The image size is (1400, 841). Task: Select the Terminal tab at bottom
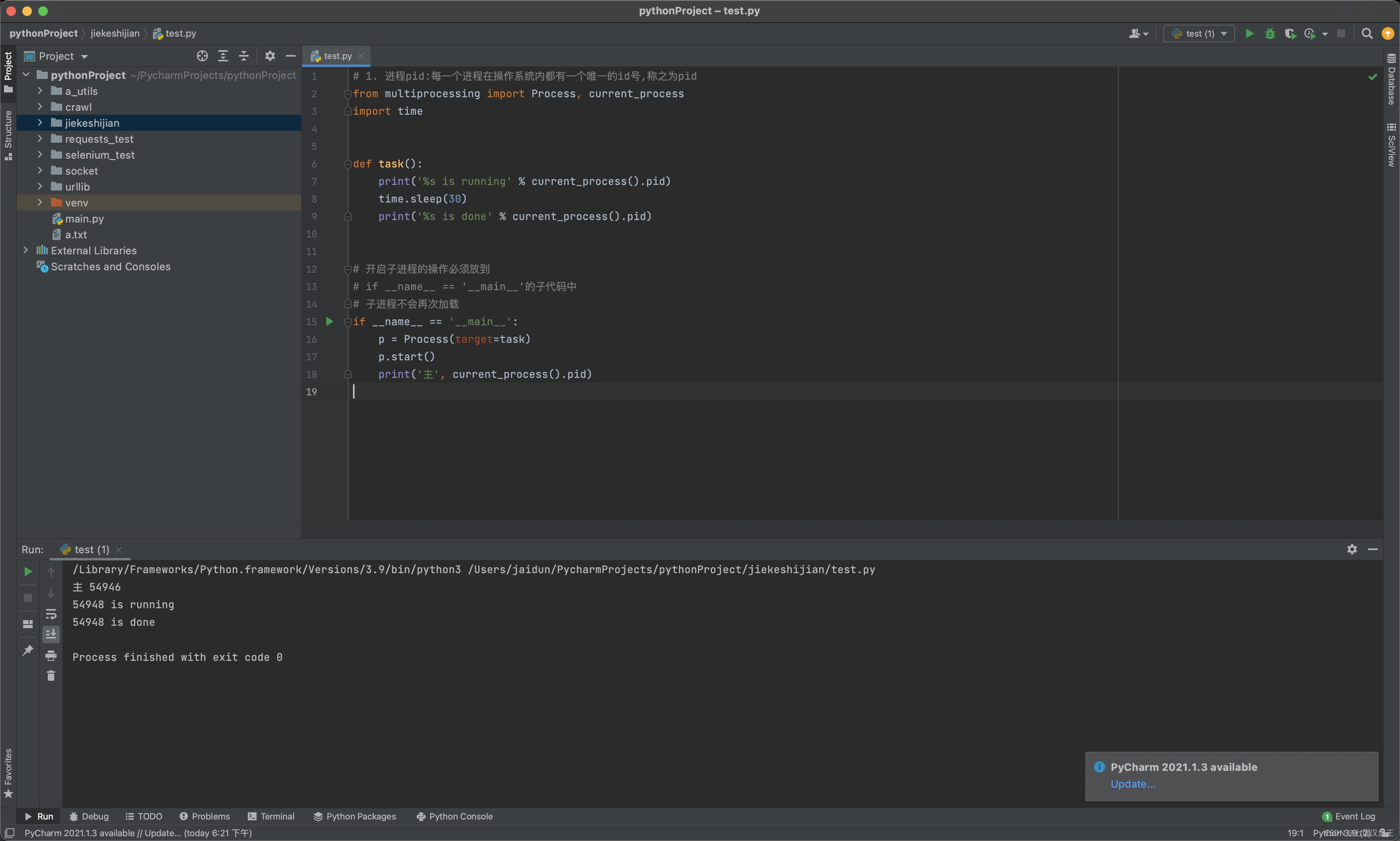[276, 816]
